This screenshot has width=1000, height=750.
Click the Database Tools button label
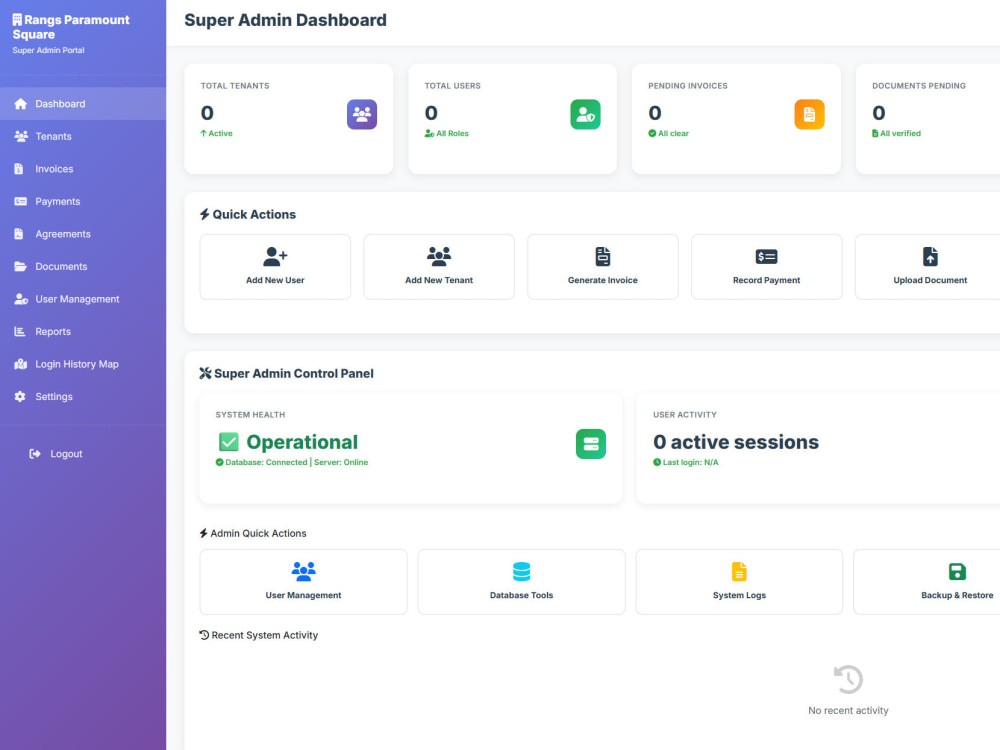point(522,595)
